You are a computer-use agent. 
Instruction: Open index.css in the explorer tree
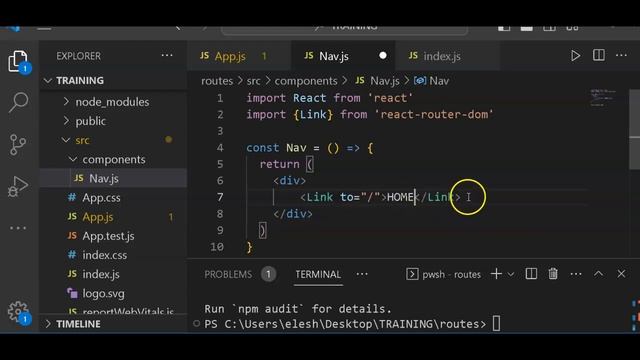104,255
